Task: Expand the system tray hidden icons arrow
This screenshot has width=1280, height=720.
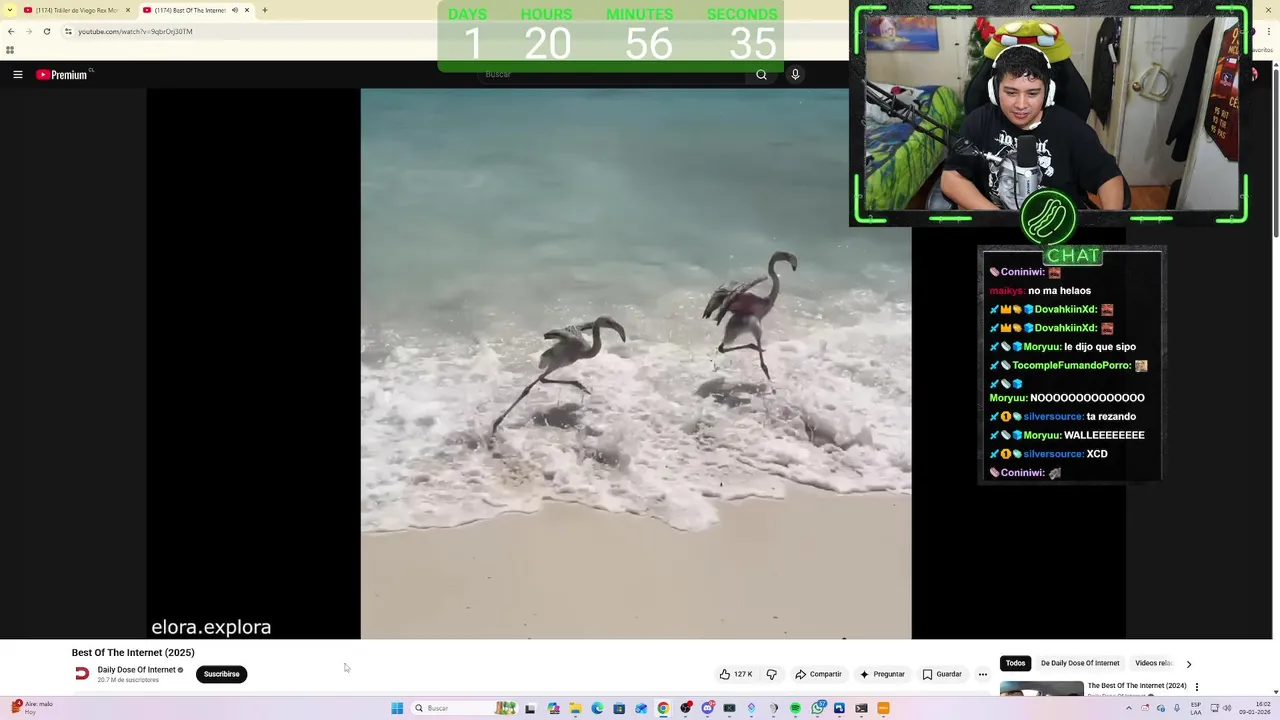Action: coord(1129,708)
